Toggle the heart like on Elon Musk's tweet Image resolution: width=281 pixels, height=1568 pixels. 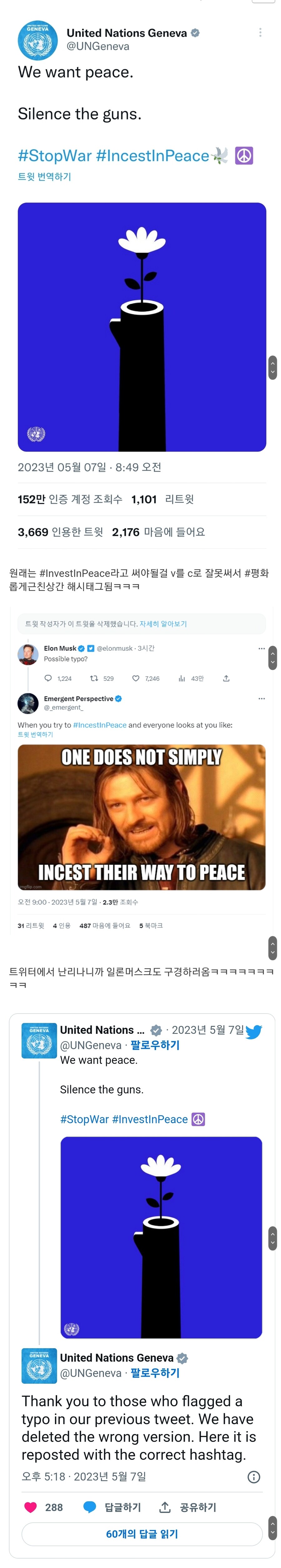pyautogui.click(x=136, y=678)
